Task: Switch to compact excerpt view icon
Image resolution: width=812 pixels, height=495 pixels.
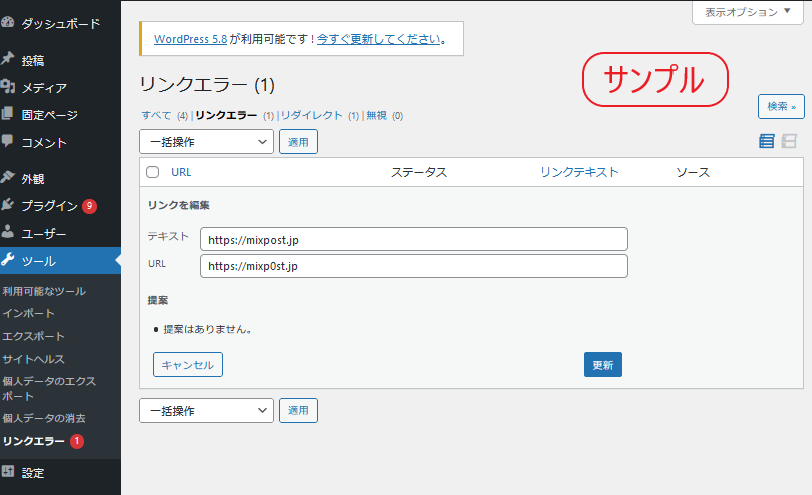Action: pos(789,141)
